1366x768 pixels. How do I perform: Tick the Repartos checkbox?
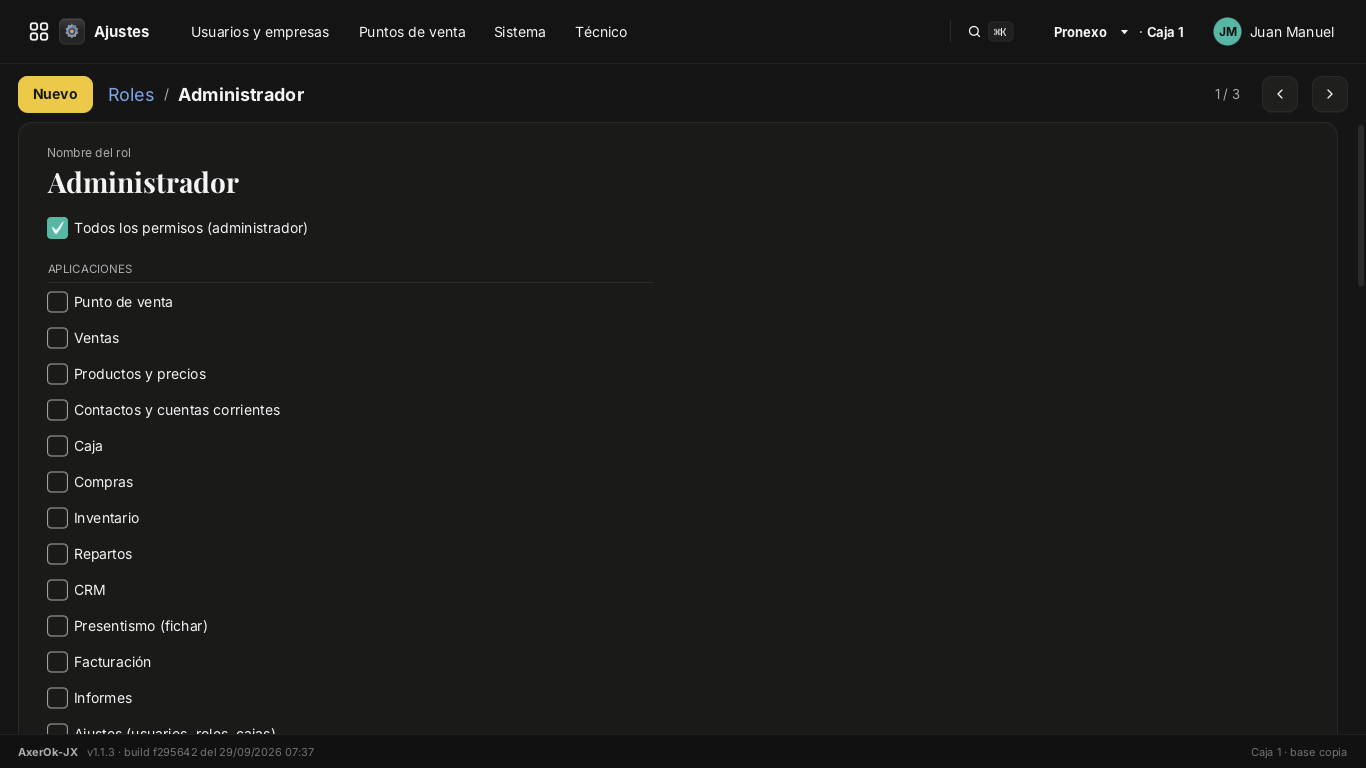57,554
